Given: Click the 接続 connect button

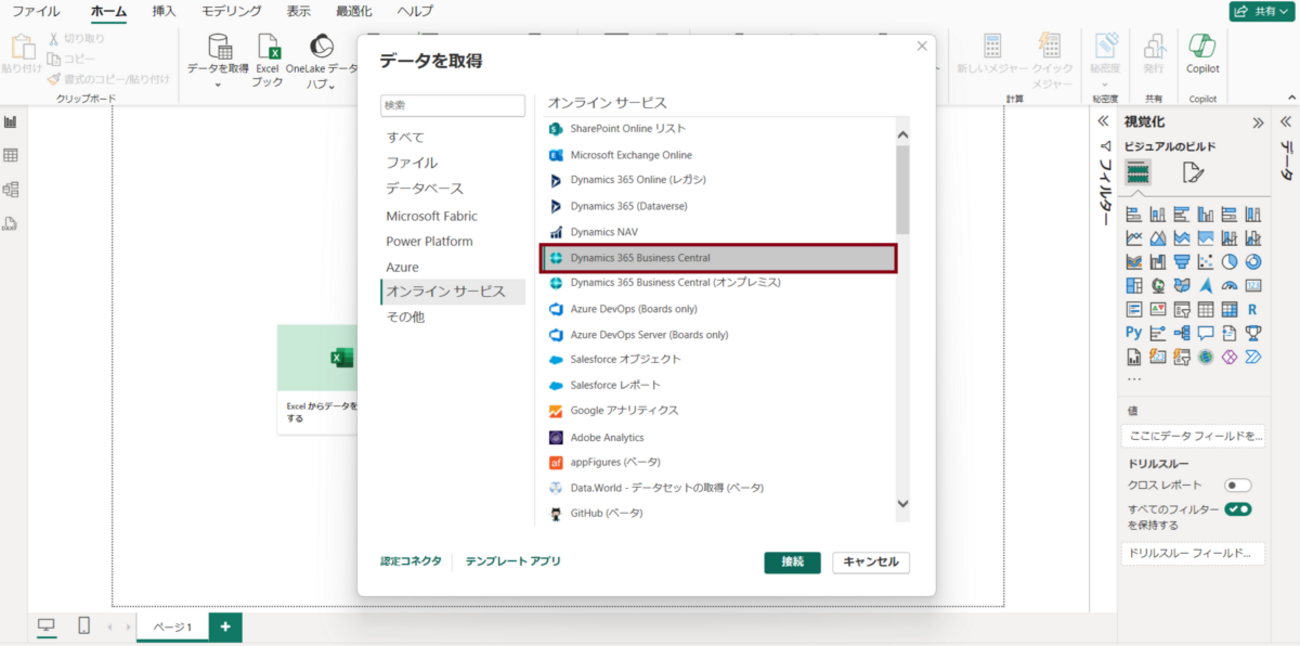Looking at the screenshot, I should click(x=793, y=562).
